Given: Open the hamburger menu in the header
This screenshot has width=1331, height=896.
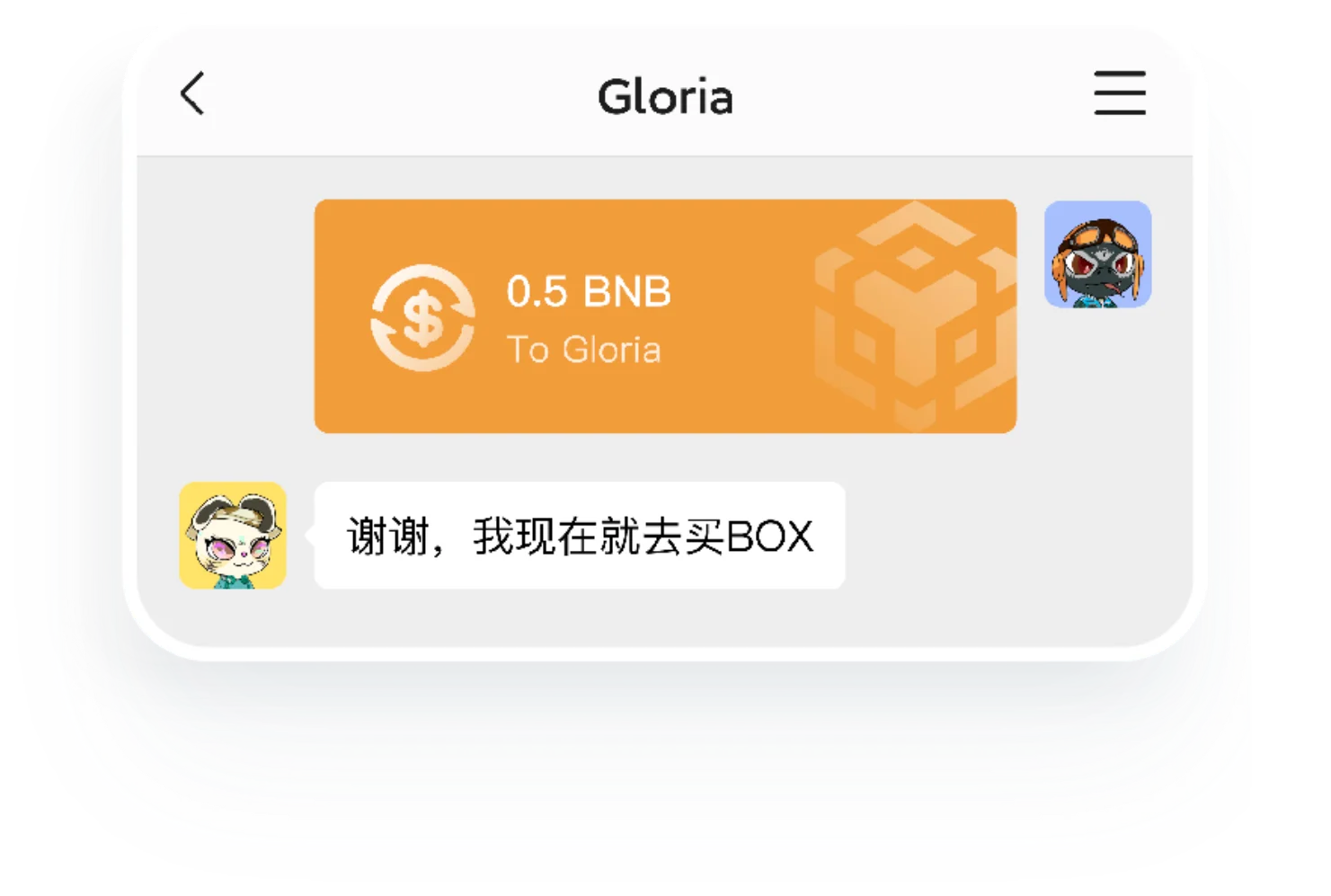Looking at the screenshot, I should tap(1120, 93).
